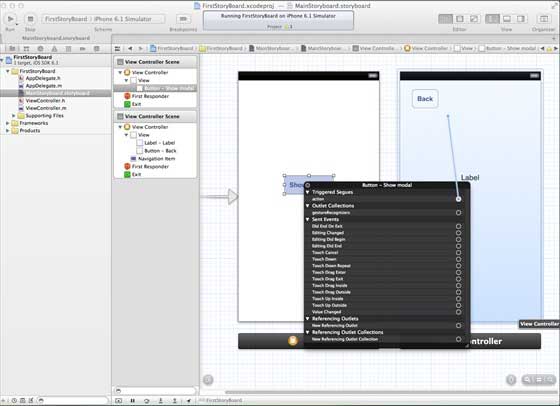Click the Touch Up Inside connection circle
560x406 pixels.
pos(458,299)
